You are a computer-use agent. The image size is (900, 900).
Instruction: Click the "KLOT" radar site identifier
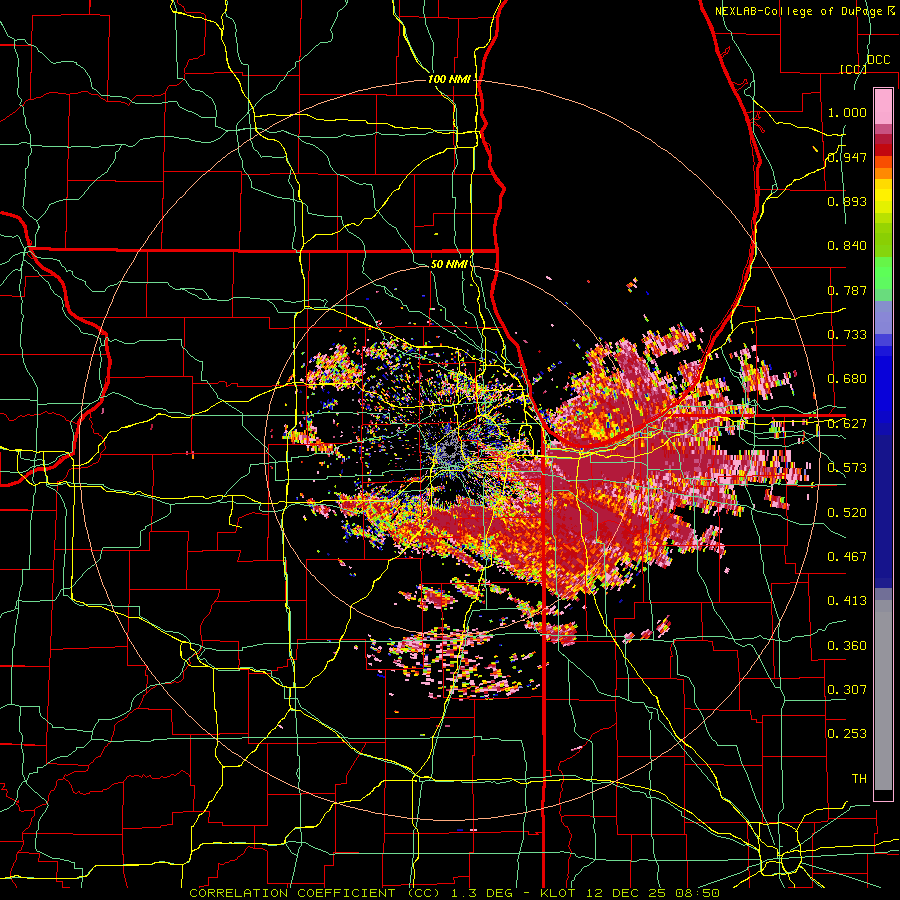point(557,893)
